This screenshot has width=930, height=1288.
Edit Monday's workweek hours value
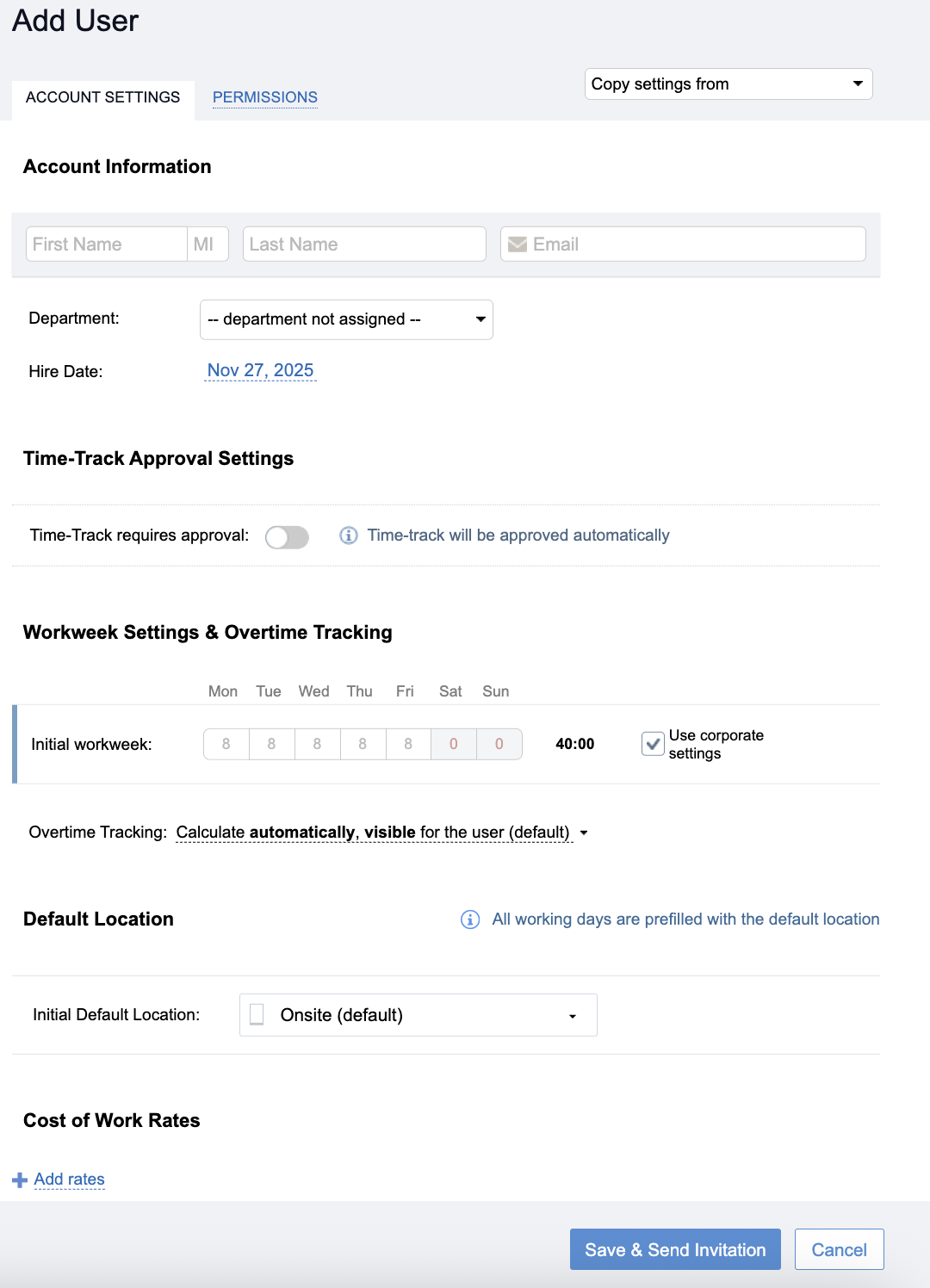(x=226, y=744)
